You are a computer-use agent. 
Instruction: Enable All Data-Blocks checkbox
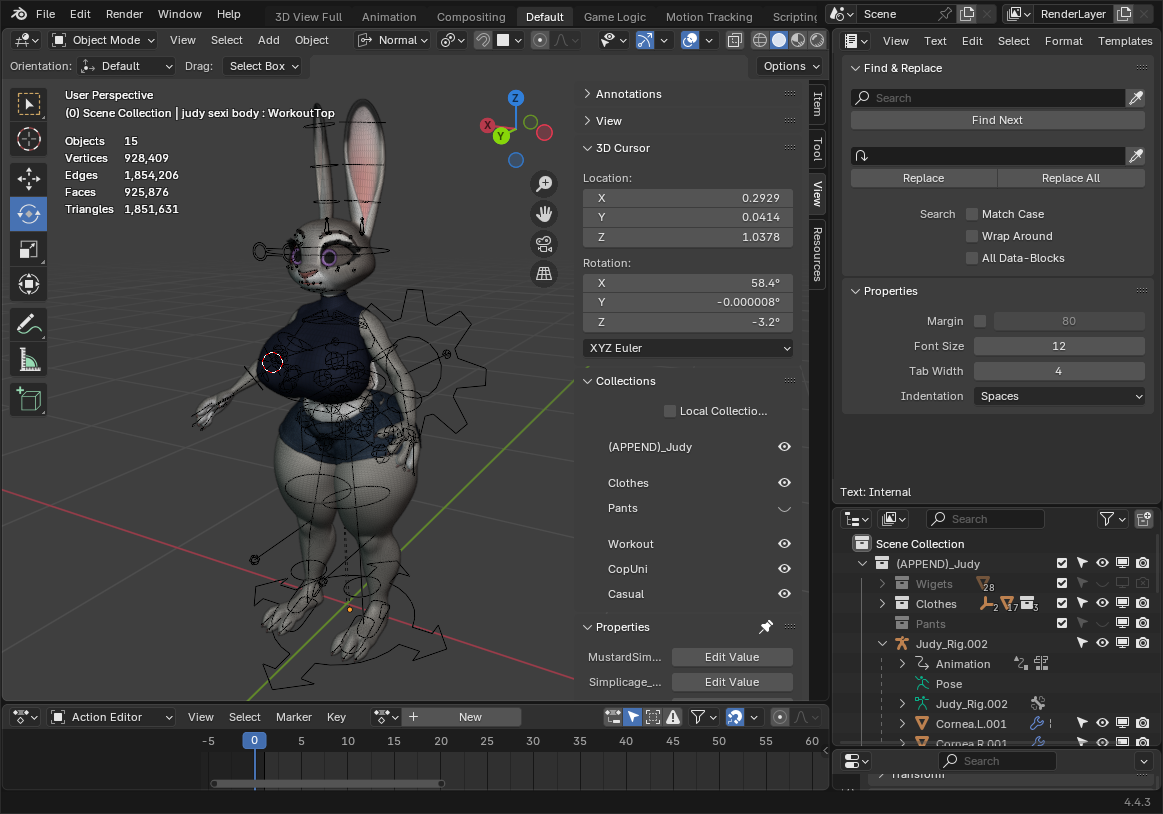tap(972, 258)
